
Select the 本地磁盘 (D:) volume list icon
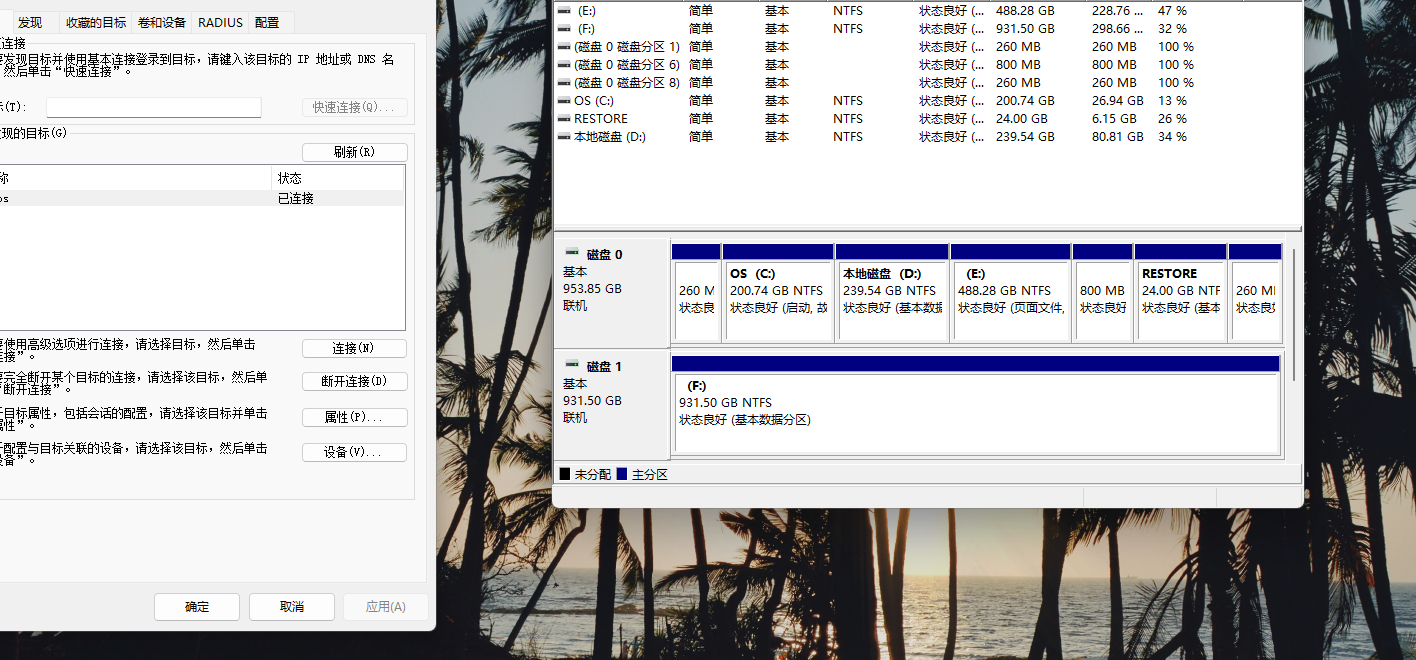pos(564,137)
